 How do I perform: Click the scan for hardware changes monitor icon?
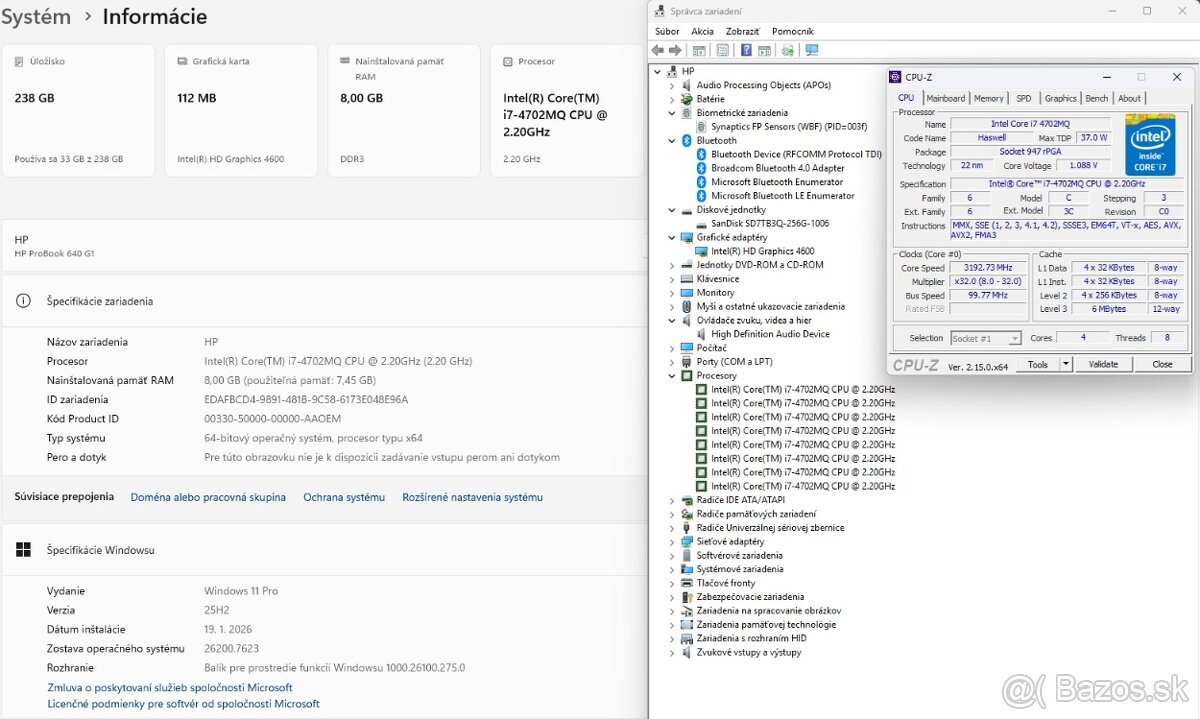coord(812,50)
